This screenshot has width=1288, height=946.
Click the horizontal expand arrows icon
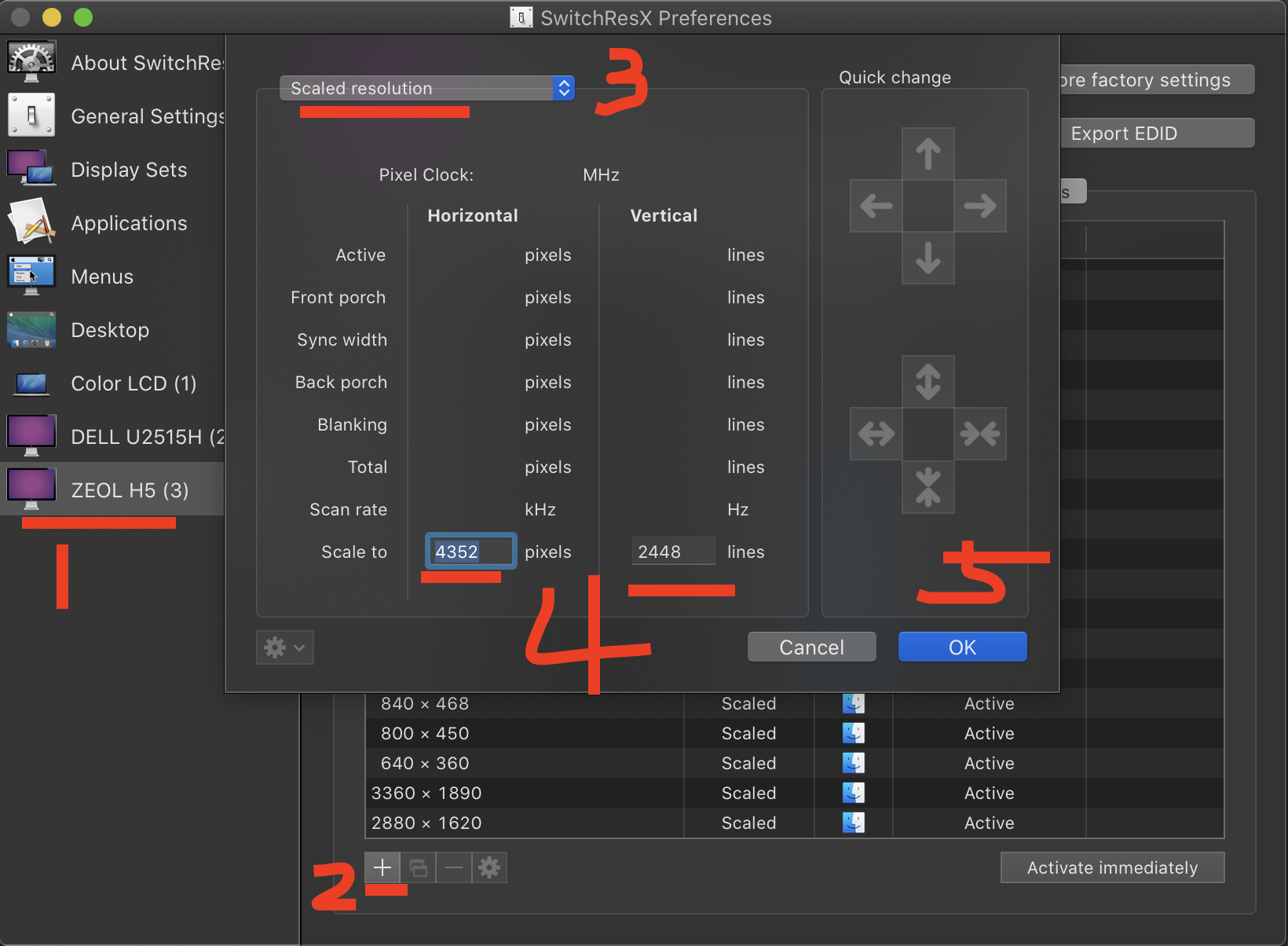[x=876, y=433]
